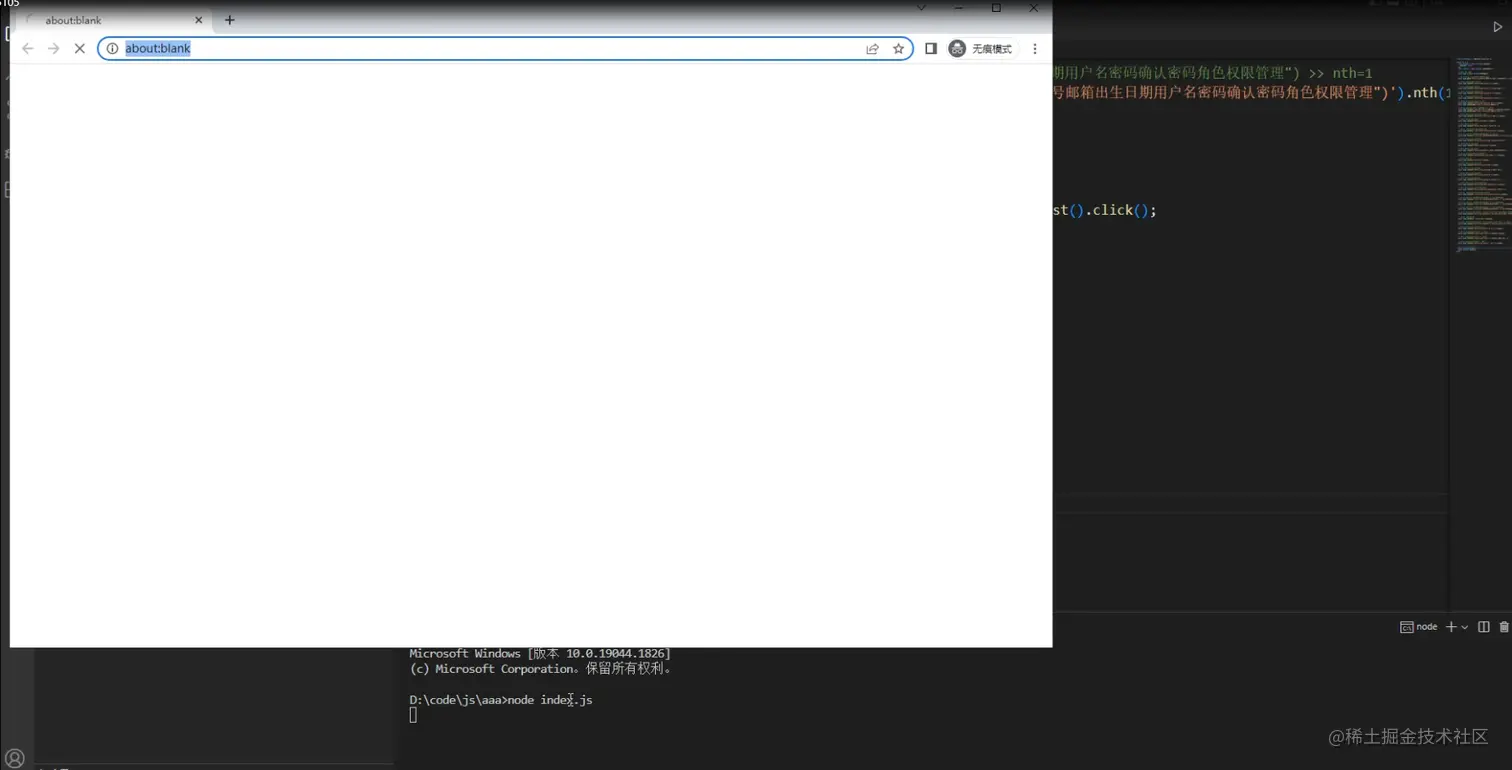Click 'nth=1' in the editor comment
Screen dimensions: 1512x770
click(1352, 73)
